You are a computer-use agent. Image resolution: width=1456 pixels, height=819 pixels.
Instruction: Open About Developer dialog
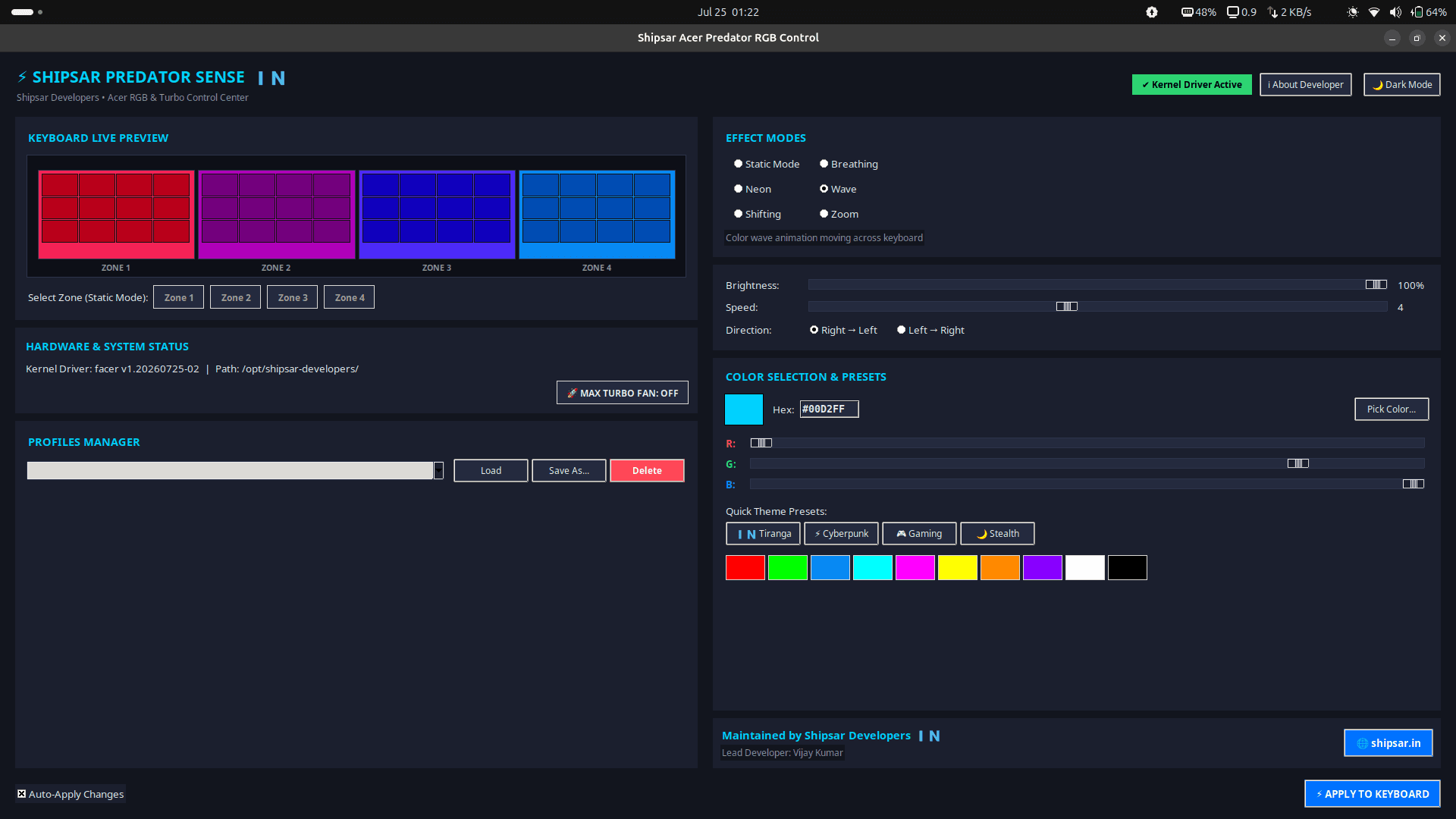pos(1305,84)
